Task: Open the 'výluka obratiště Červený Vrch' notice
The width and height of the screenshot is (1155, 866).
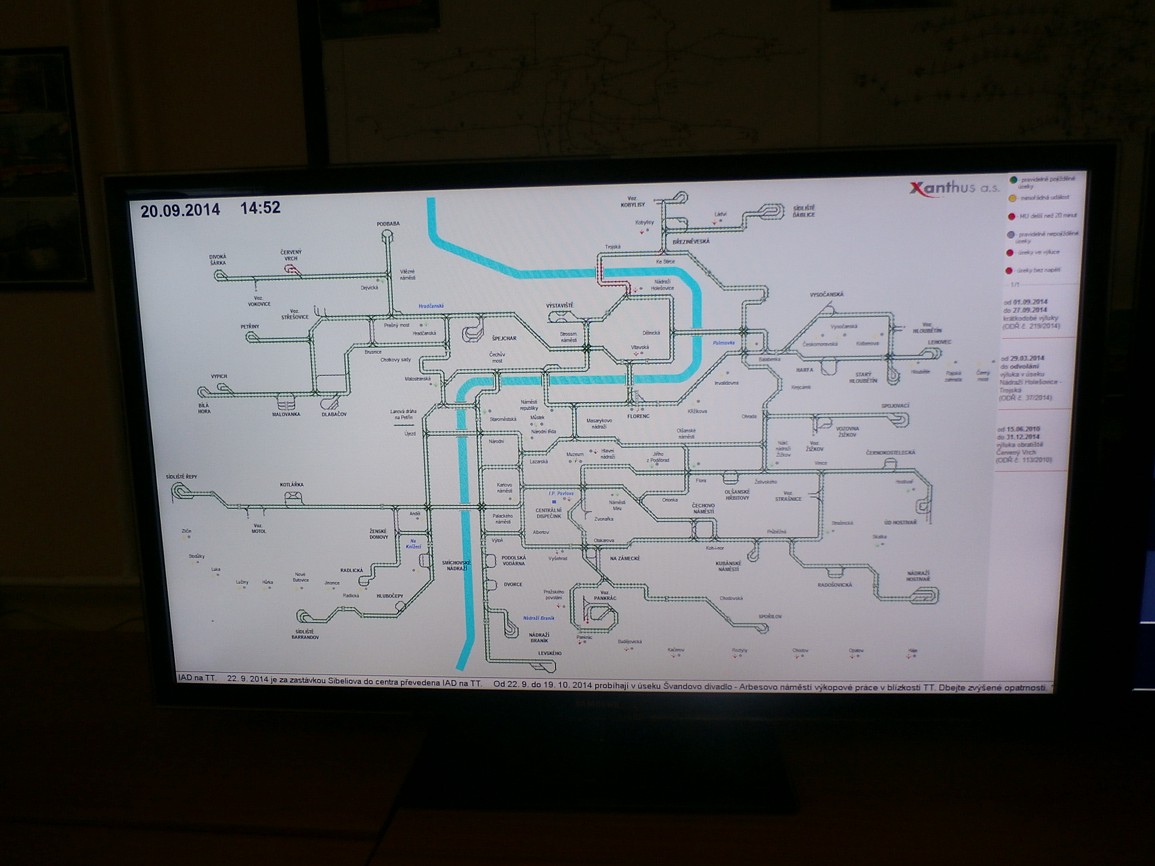Action: 1025,444
